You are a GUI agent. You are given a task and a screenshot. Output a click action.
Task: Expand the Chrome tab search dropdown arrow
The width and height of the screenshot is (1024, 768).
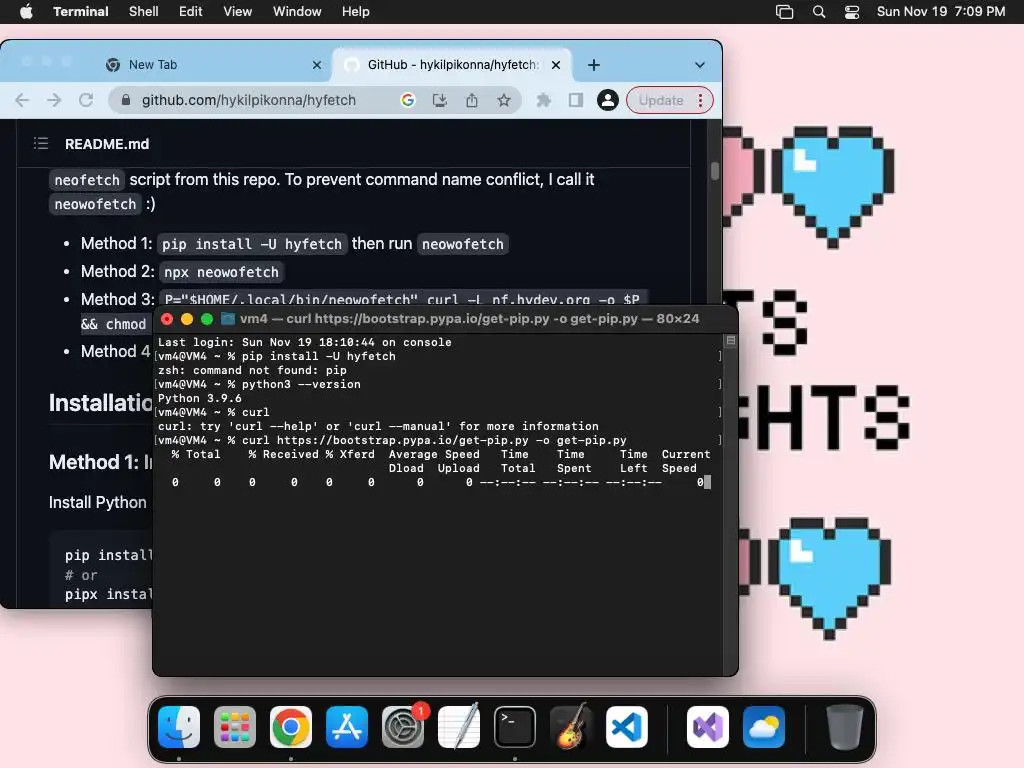tap(700, 65)
